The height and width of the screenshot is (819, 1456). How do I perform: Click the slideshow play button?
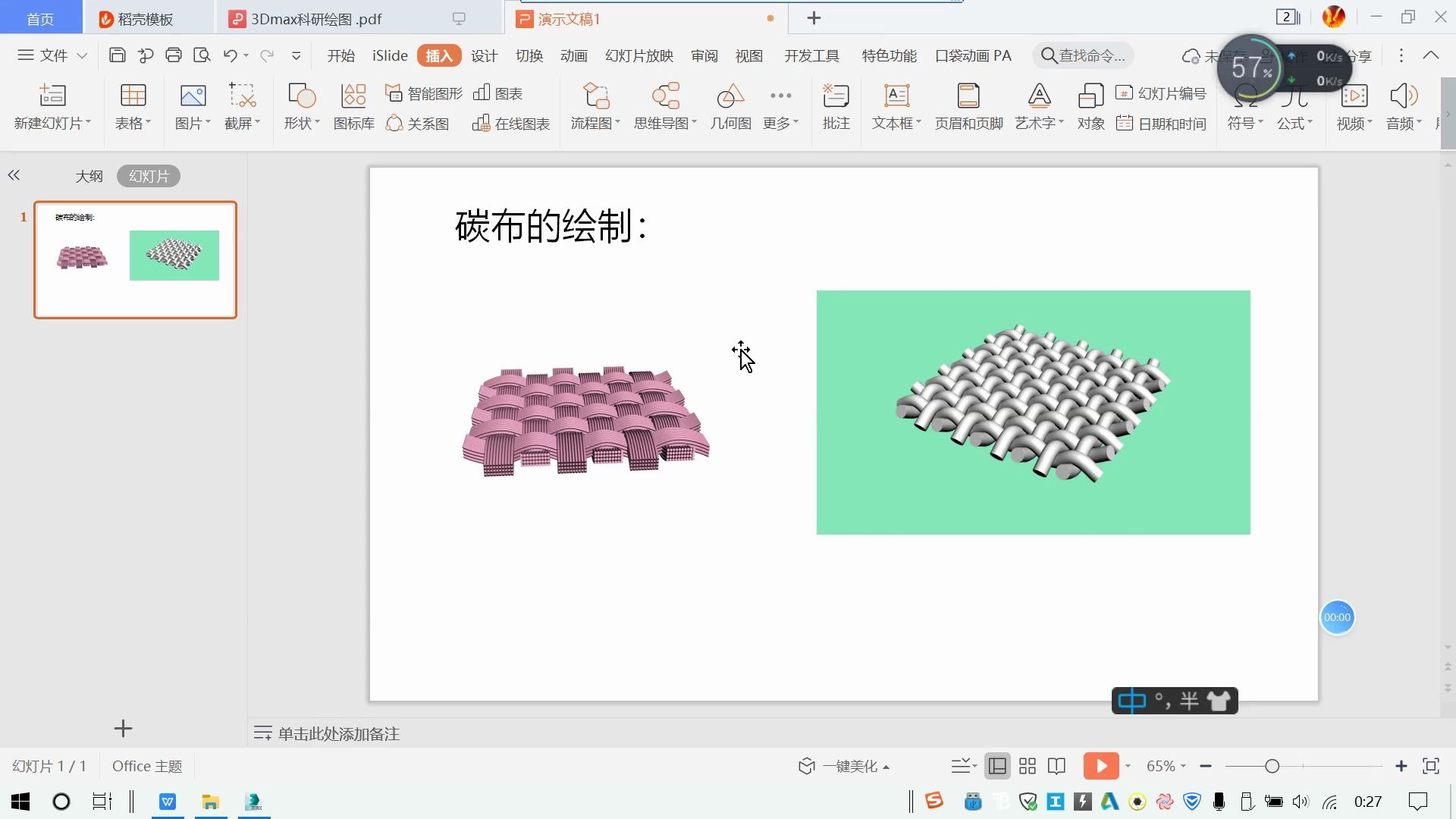1101,766
